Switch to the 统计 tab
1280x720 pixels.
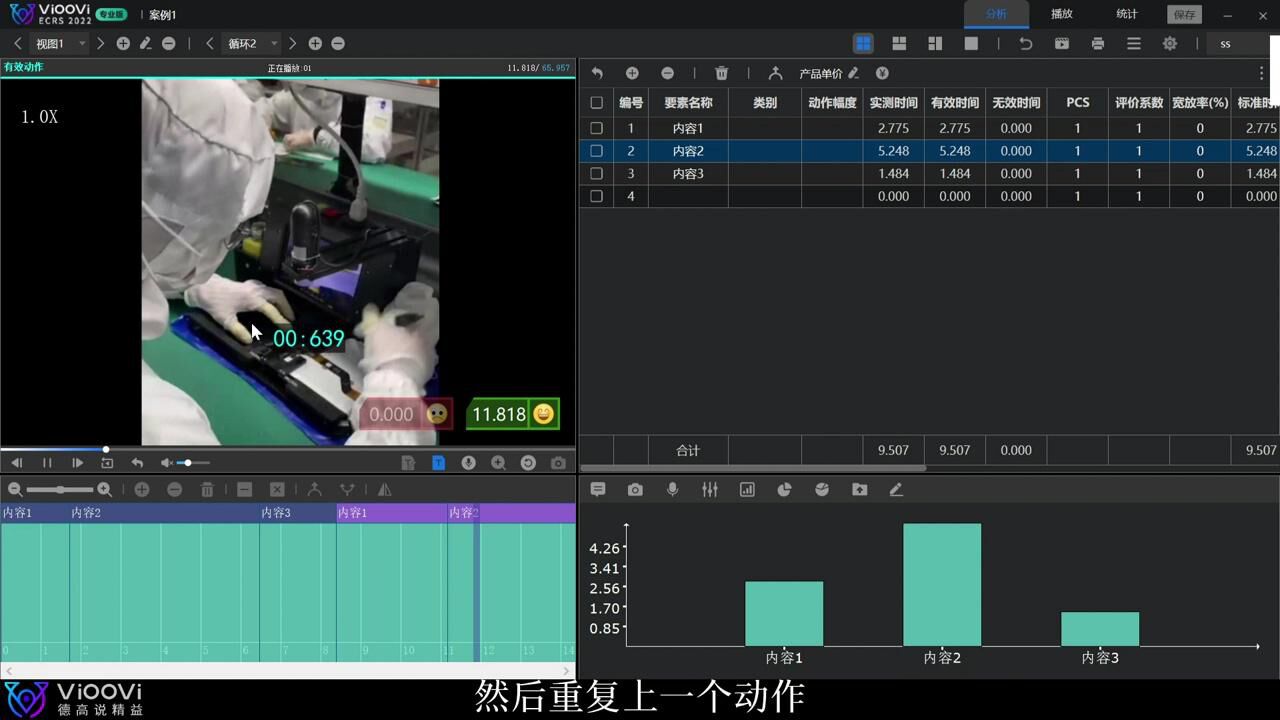tap(1127, 14)
